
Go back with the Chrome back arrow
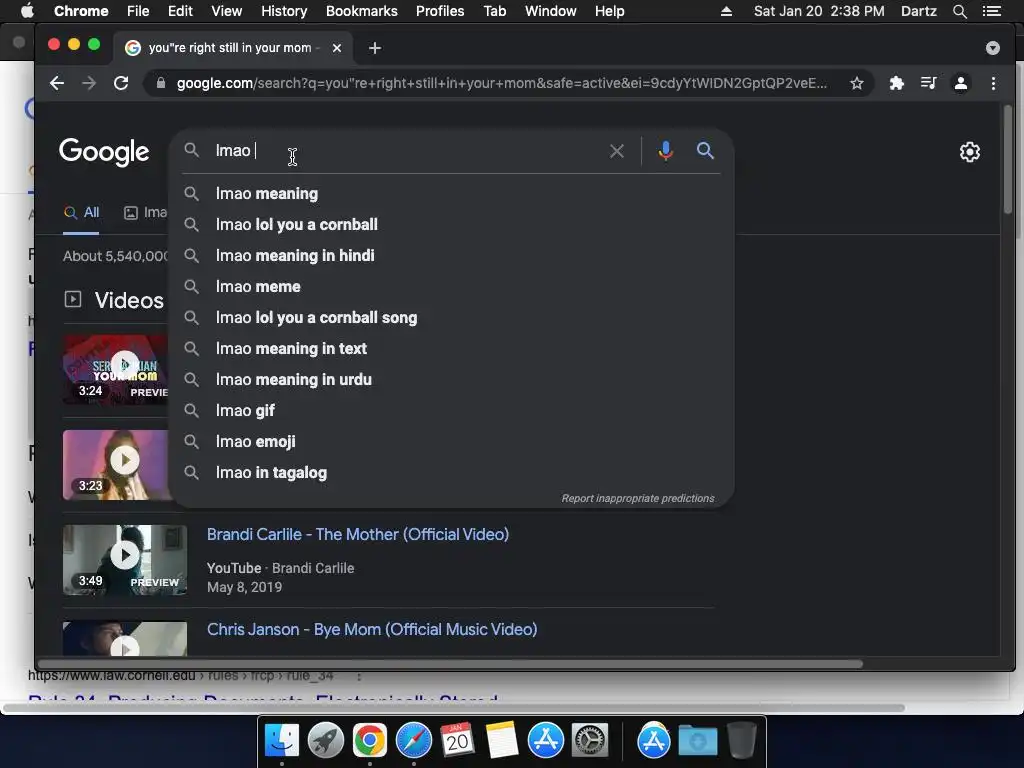coord(57,83)
